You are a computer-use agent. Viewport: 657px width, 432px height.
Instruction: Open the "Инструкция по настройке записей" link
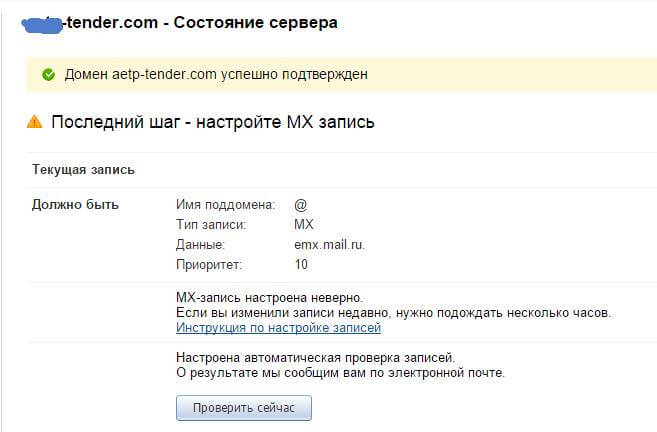click(278, 328)
